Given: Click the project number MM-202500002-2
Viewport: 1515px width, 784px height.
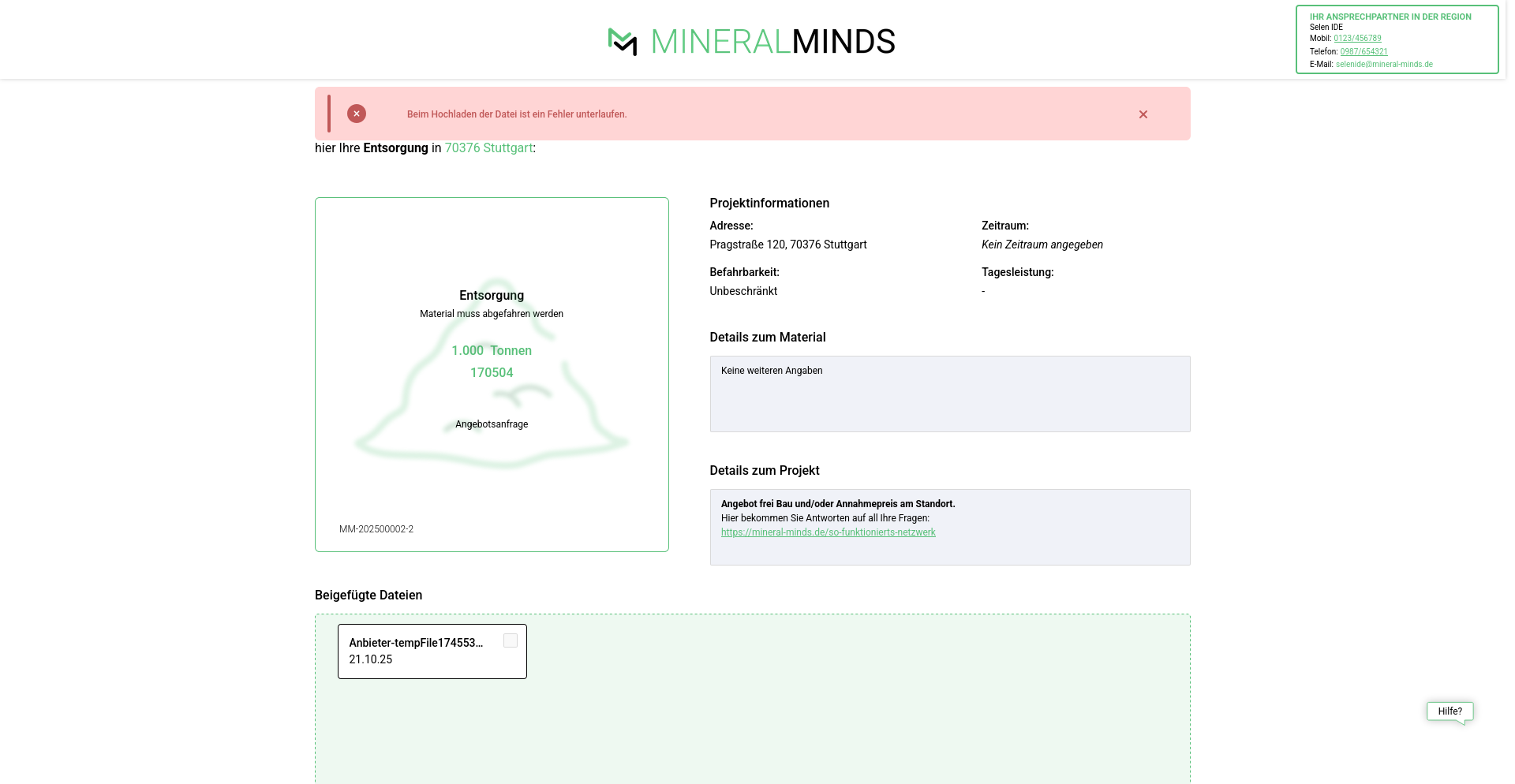Looking at the screenshot, I should (x=376, y=529).
